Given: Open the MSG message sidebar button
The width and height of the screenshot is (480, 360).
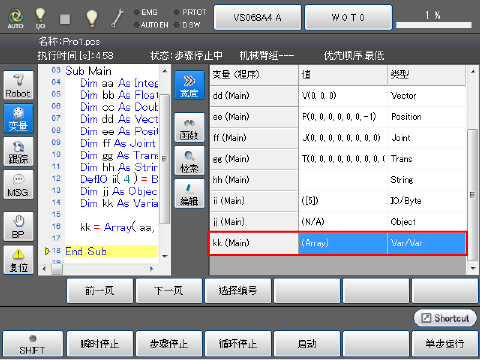Looking at the screenshot, I should click(18, 184).
